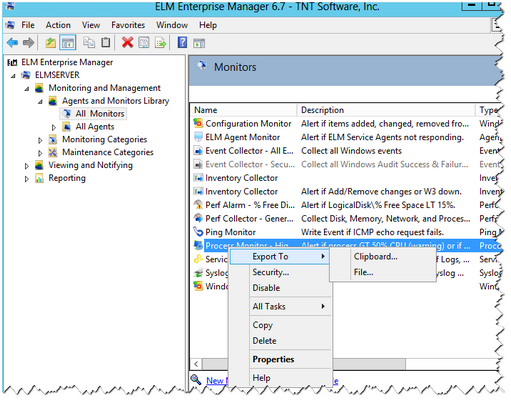The height and width of the screenshot is (401, 511).
Task: Open the Help menu in the menu bar
Action: coord(208,25)
